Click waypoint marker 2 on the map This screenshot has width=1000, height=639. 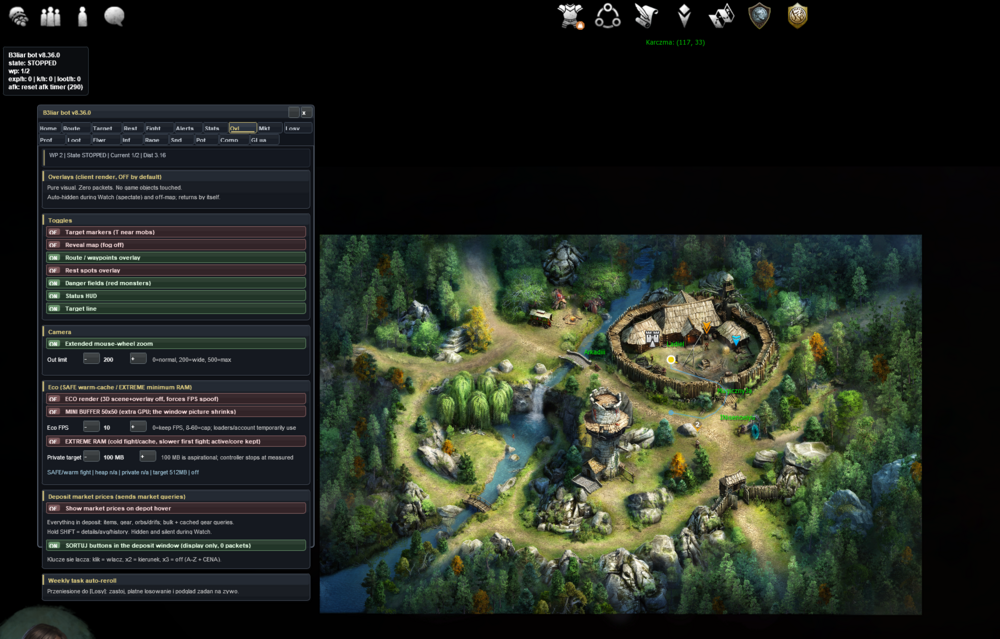point(697,425)
